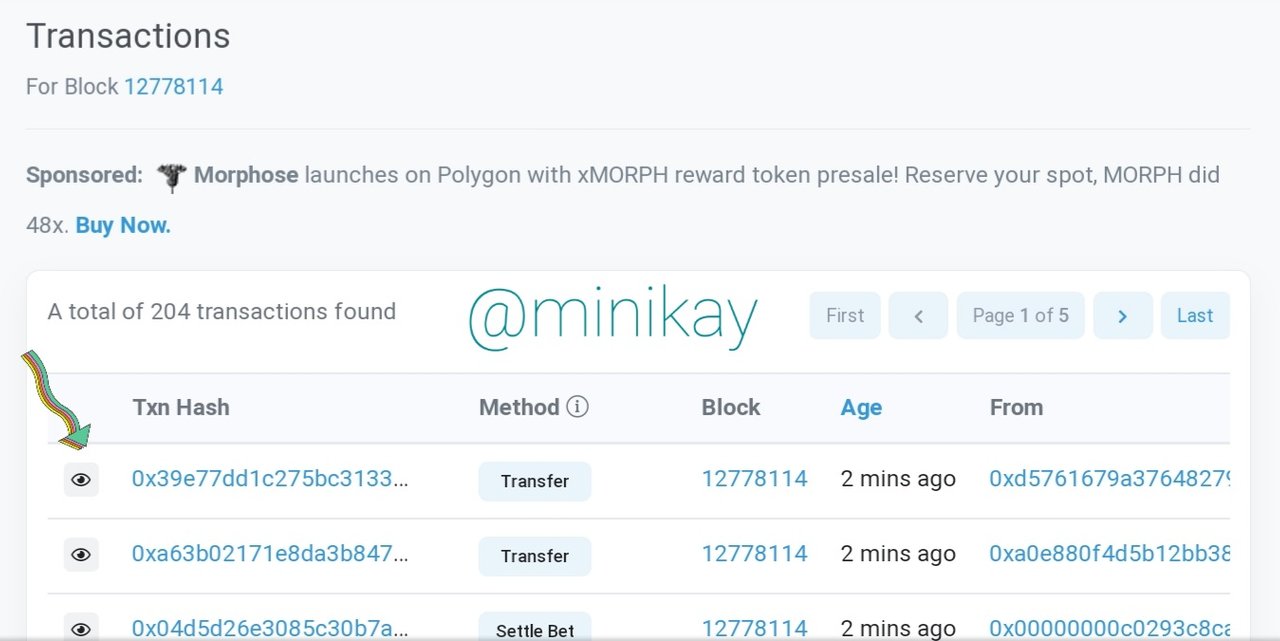Open transaction hash 0x39e77dd1c275bc3133
1280x641 pixels.
(270, 479)
